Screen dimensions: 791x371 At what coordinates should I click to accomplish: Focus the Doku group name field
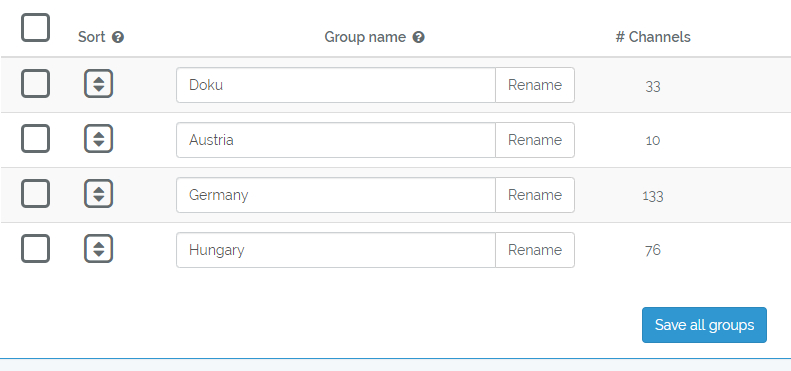336,85
